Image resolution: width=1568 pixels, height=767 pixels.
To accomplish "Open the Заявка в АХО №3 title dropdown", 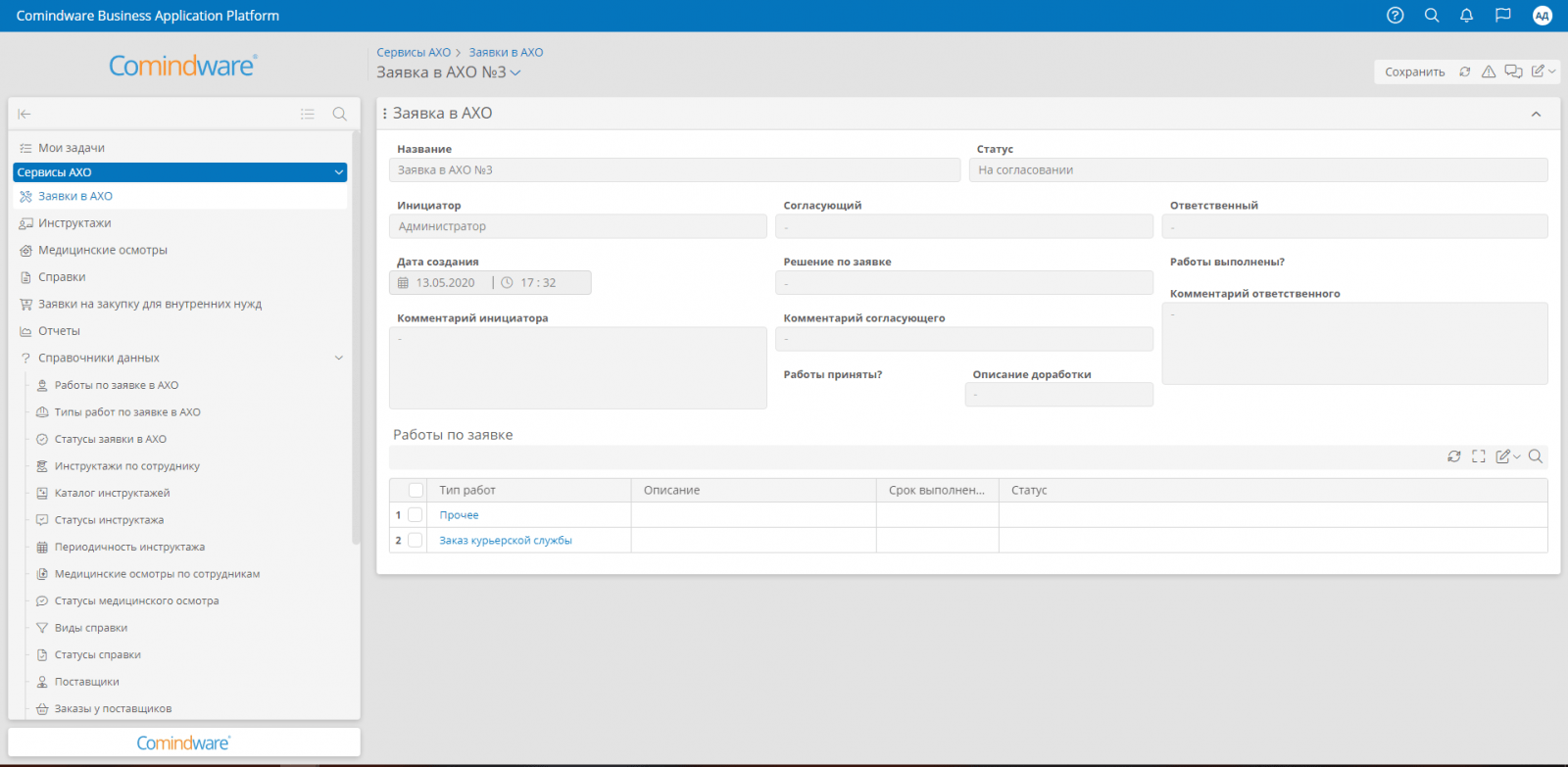I will click(515, 72).
